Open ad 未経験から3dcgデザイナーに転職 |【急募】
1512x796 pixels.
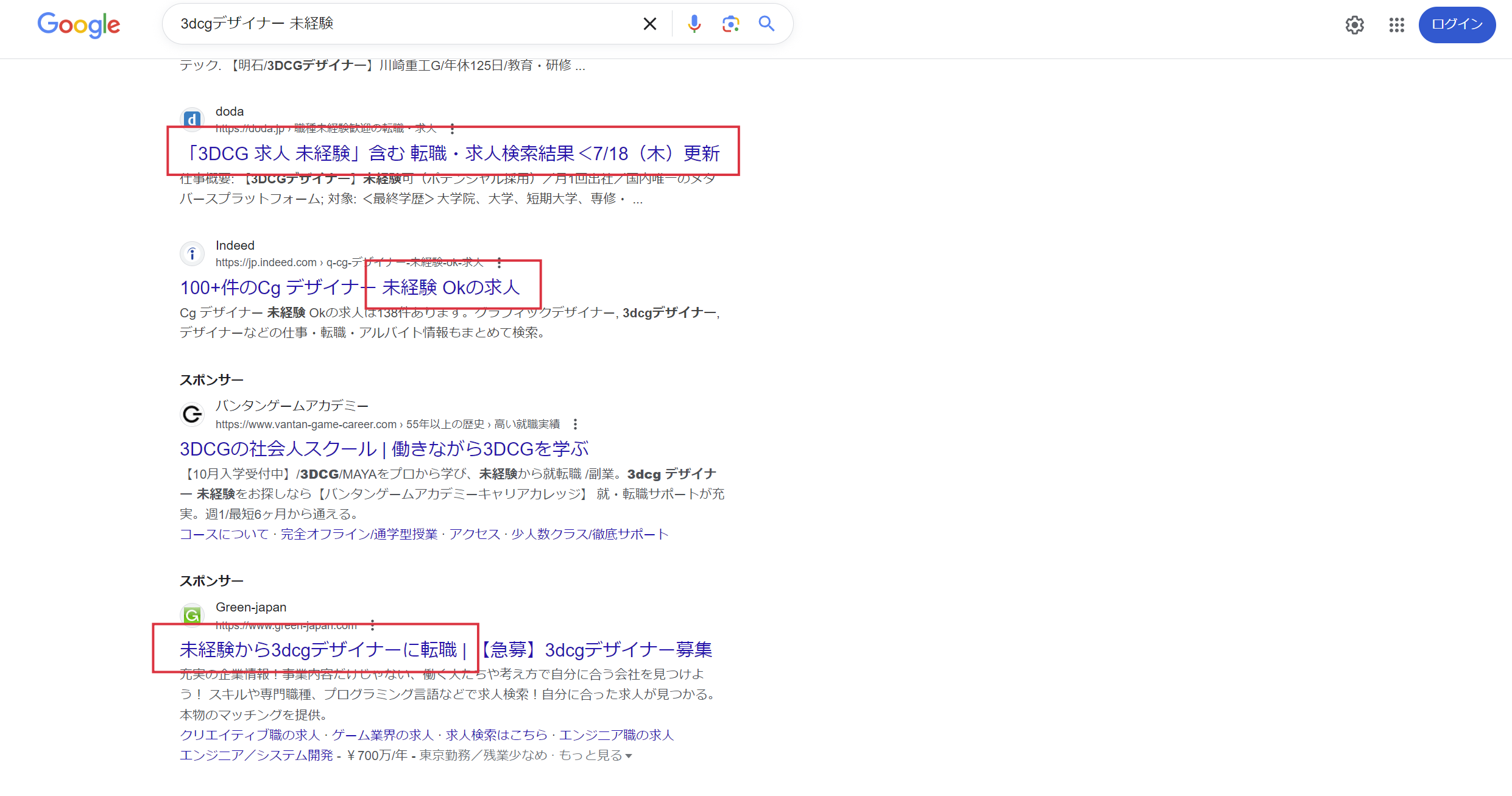coord(445,650)
